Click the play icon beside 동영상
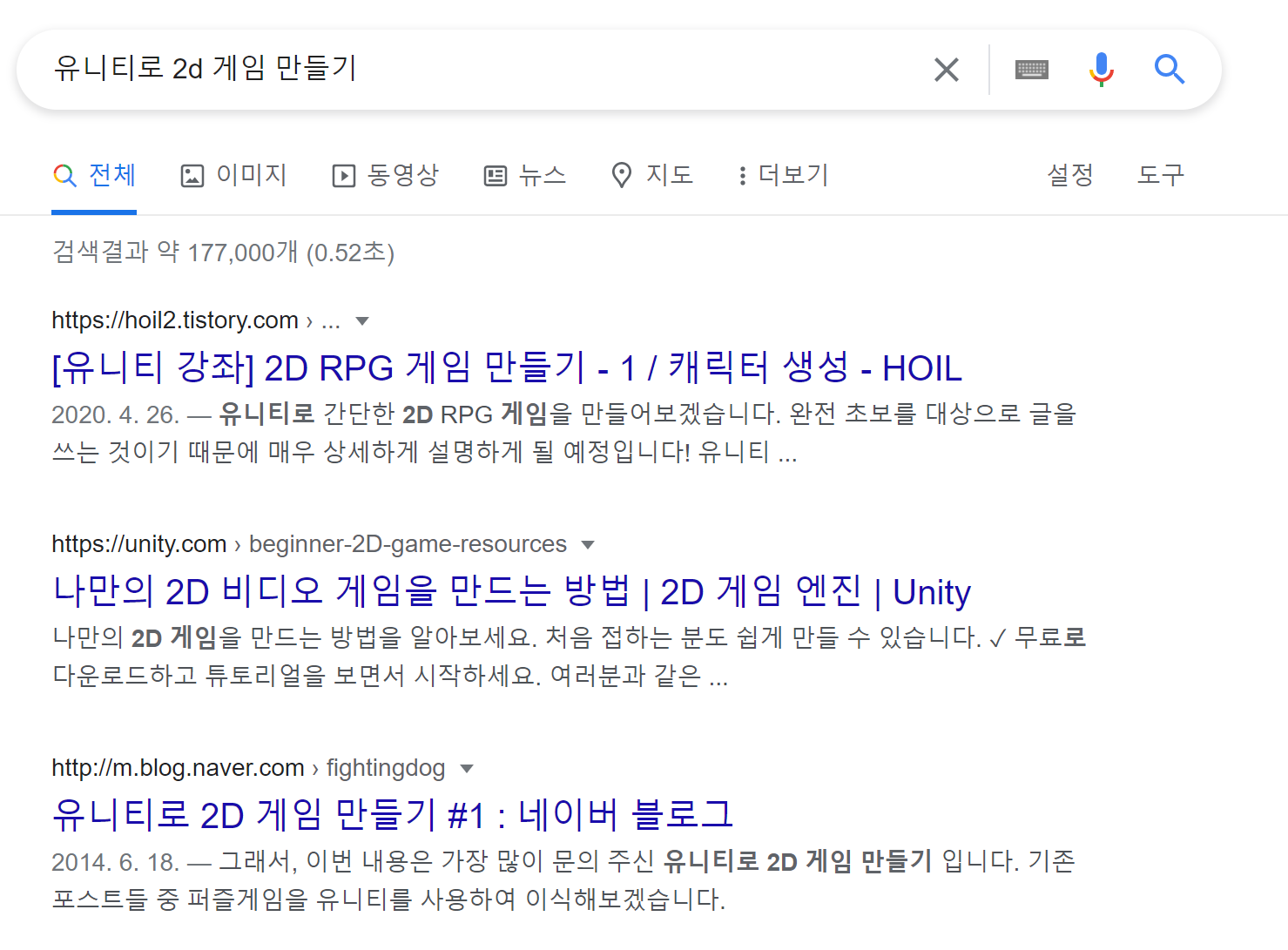The height and width of the screenshot is (950, 1288). coord(344,176)
